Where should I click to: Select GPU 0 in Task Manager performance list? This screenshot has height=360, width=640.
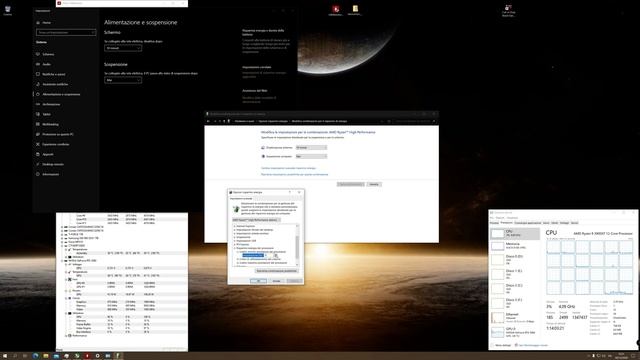point(514,332)
